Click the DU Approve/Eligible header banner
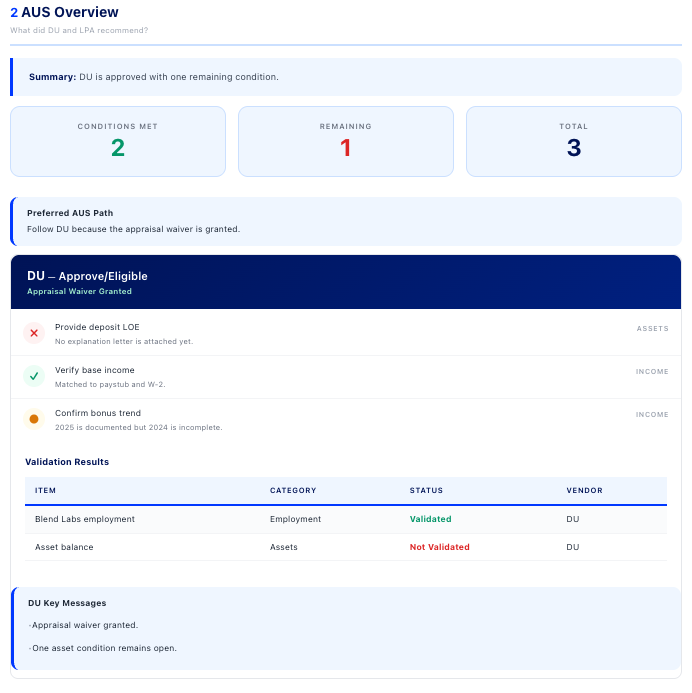This screenshot has height=693, width=692. [345, 281]
